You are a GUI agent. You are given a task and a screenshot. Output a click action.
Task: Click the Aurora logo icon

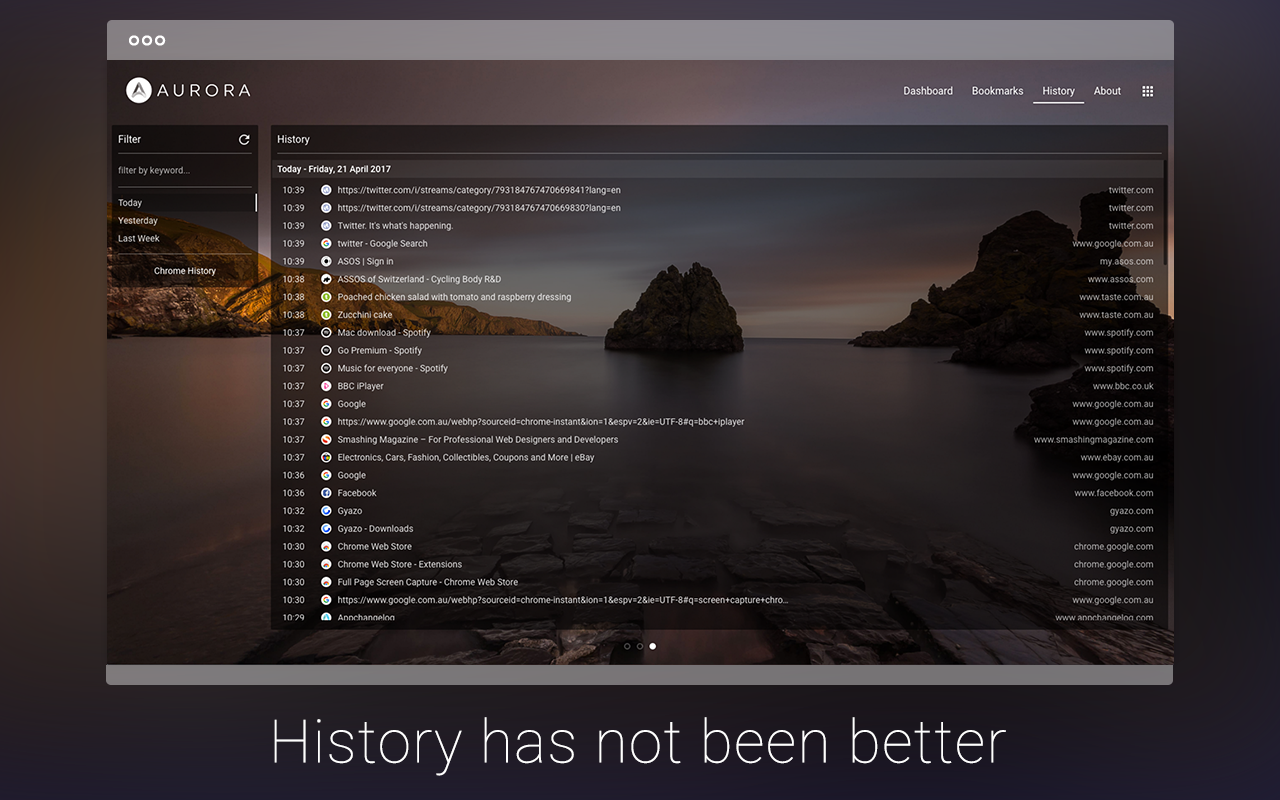pos(137,90)
